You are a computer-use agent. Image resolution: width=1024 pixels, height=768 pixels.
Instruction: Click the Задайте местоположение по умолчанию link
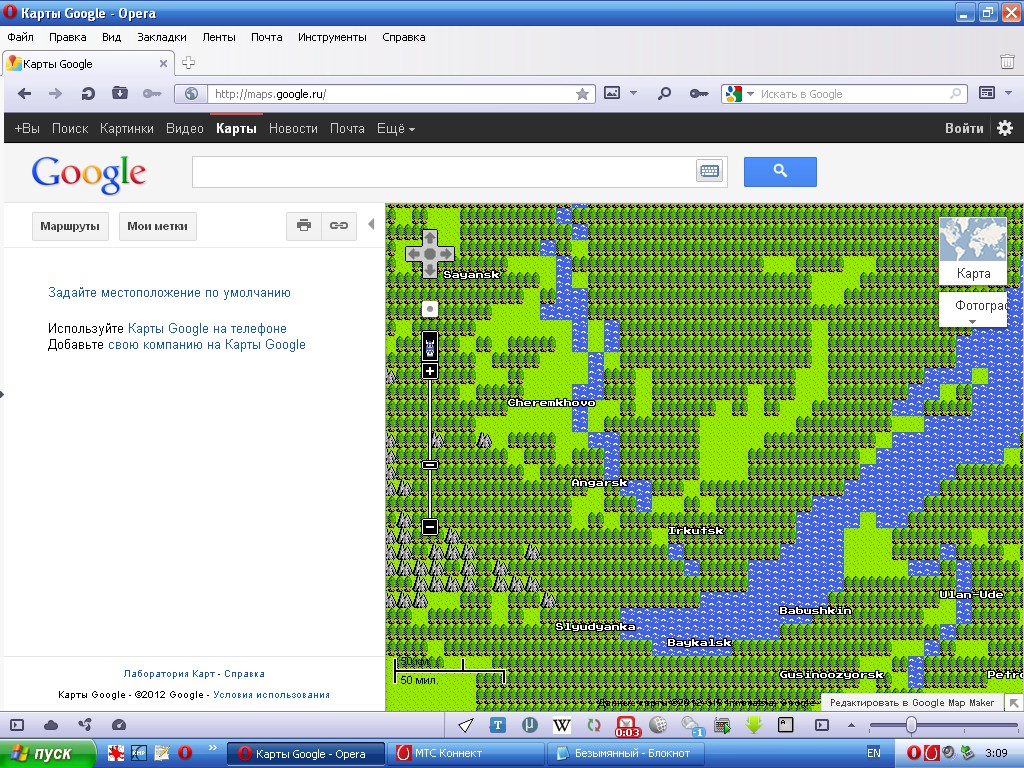(169, 293)
